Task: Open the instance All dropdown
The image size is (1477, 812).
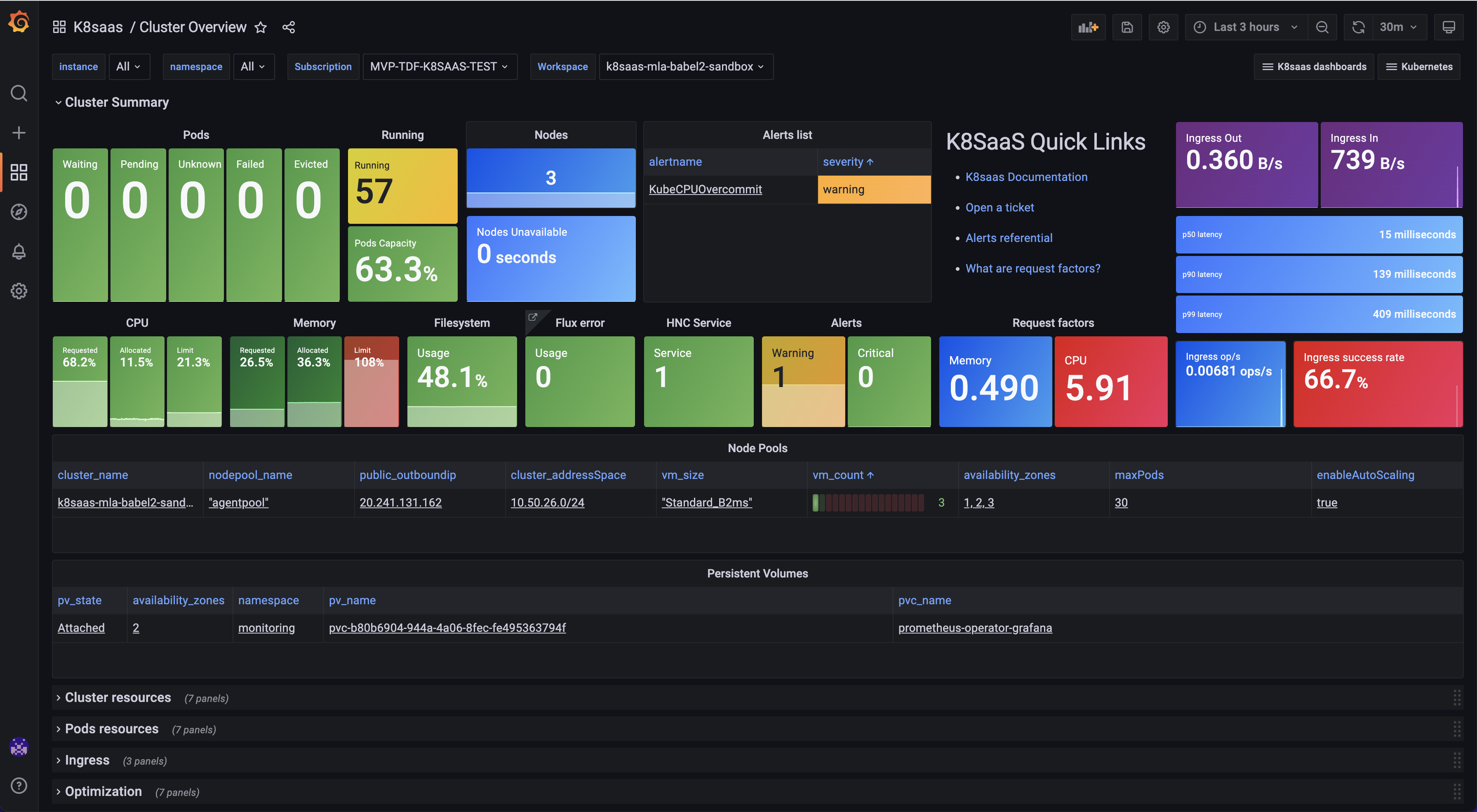Action: [129, 66]
